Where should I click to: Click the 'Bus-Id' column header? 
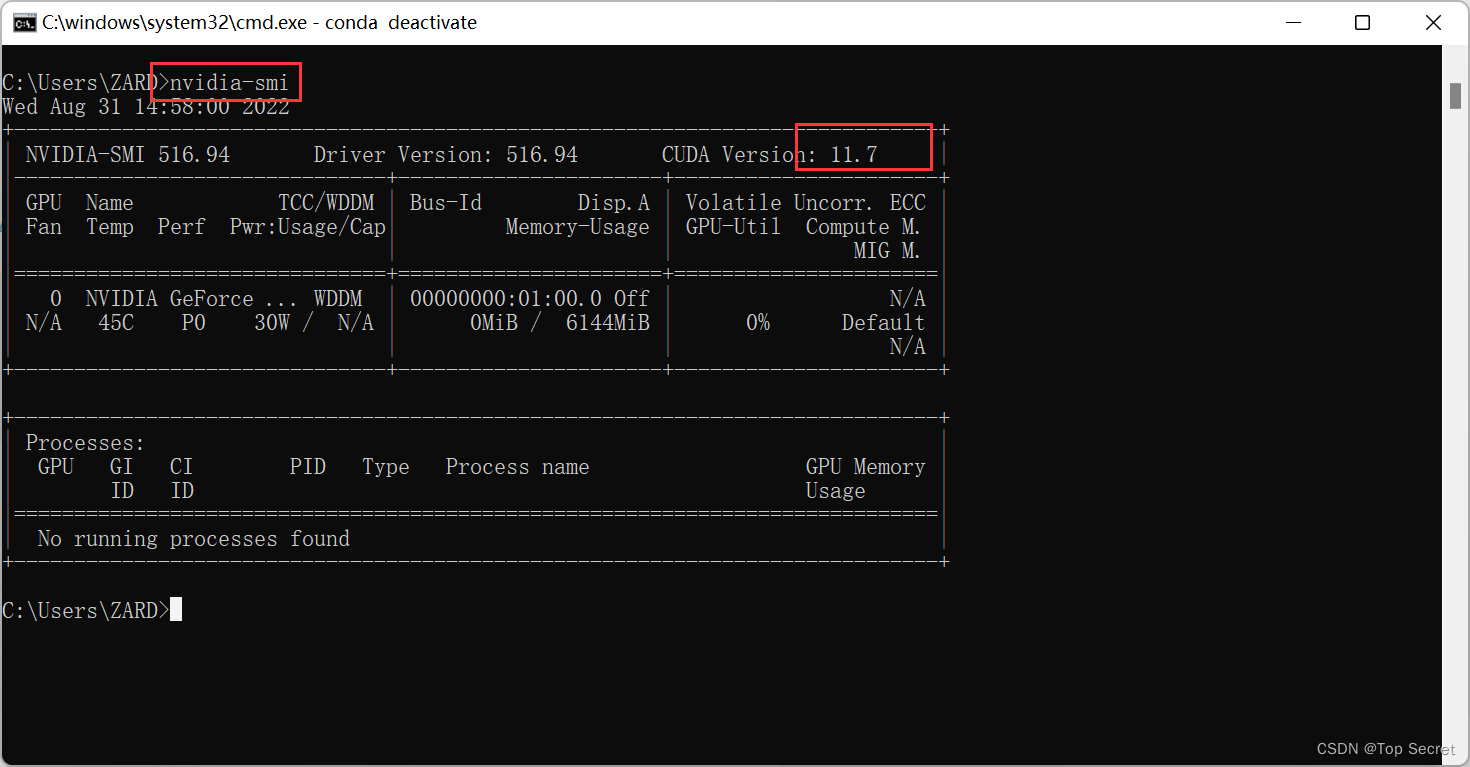446,203
